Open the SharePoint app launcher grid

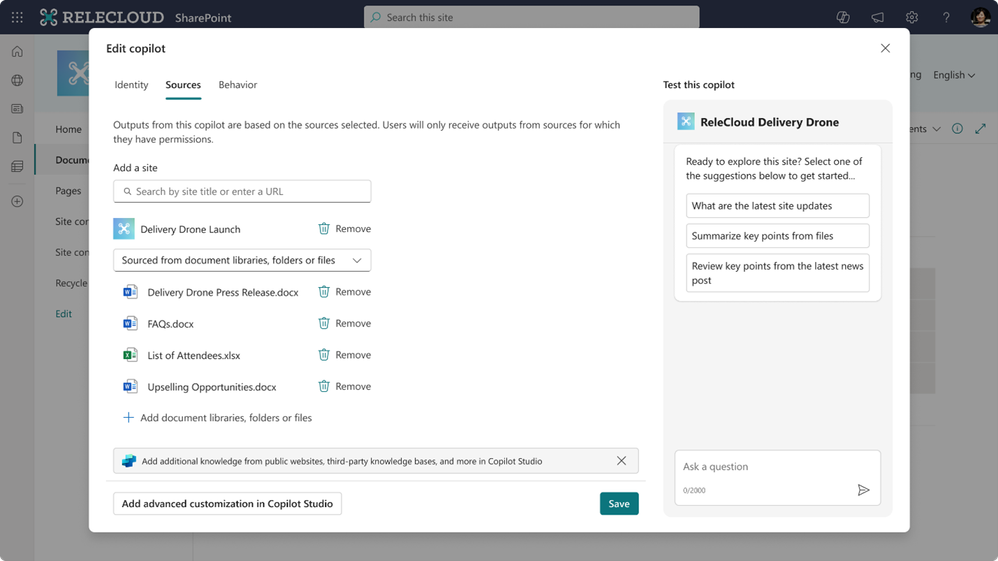pyautogui.click(x=17, y=17)
